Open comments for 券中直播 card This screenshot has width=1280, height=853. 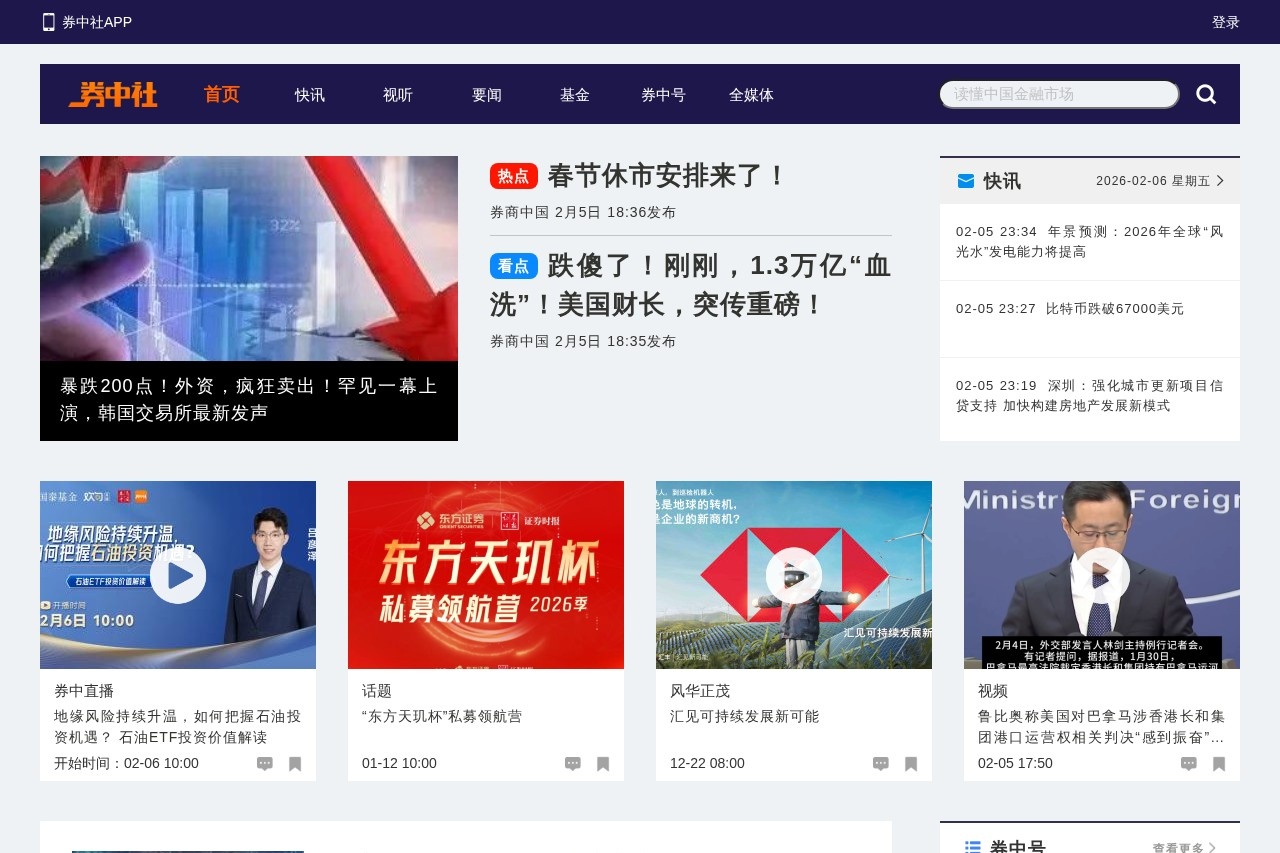point(265,764)
